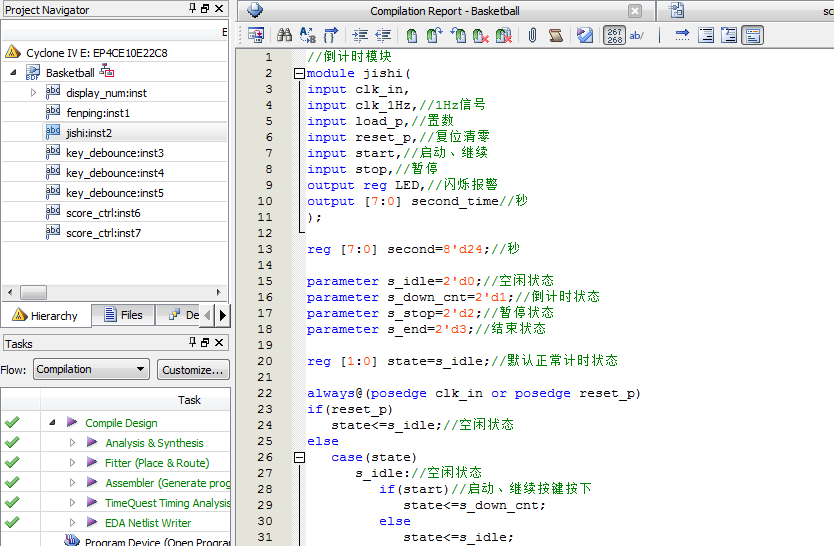This screenshot has width=834, height=546.
Task: Click the Clear All Bookmarks icon
Action: coord(504,36)
